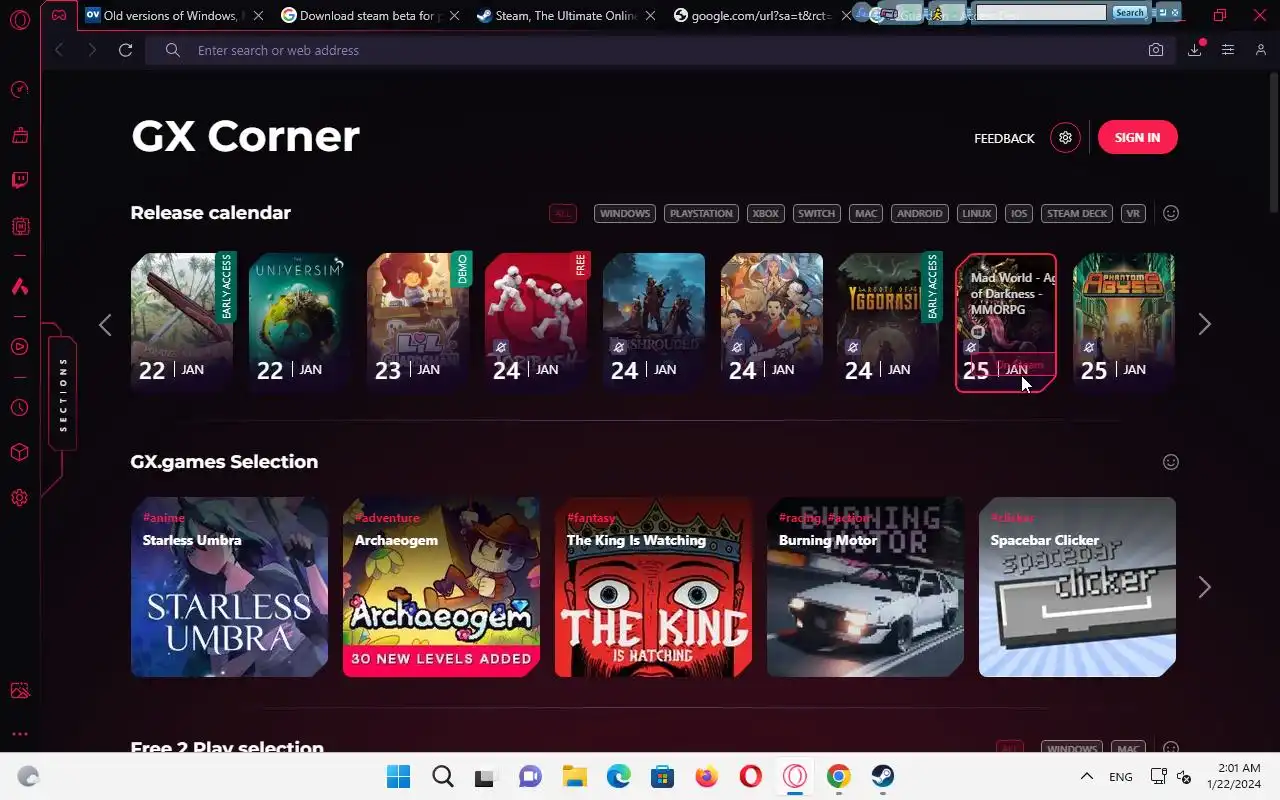Open GX Control speedometer panel in sidebar
This screenshot has height=800, width=1280.
tap(19, 90)
